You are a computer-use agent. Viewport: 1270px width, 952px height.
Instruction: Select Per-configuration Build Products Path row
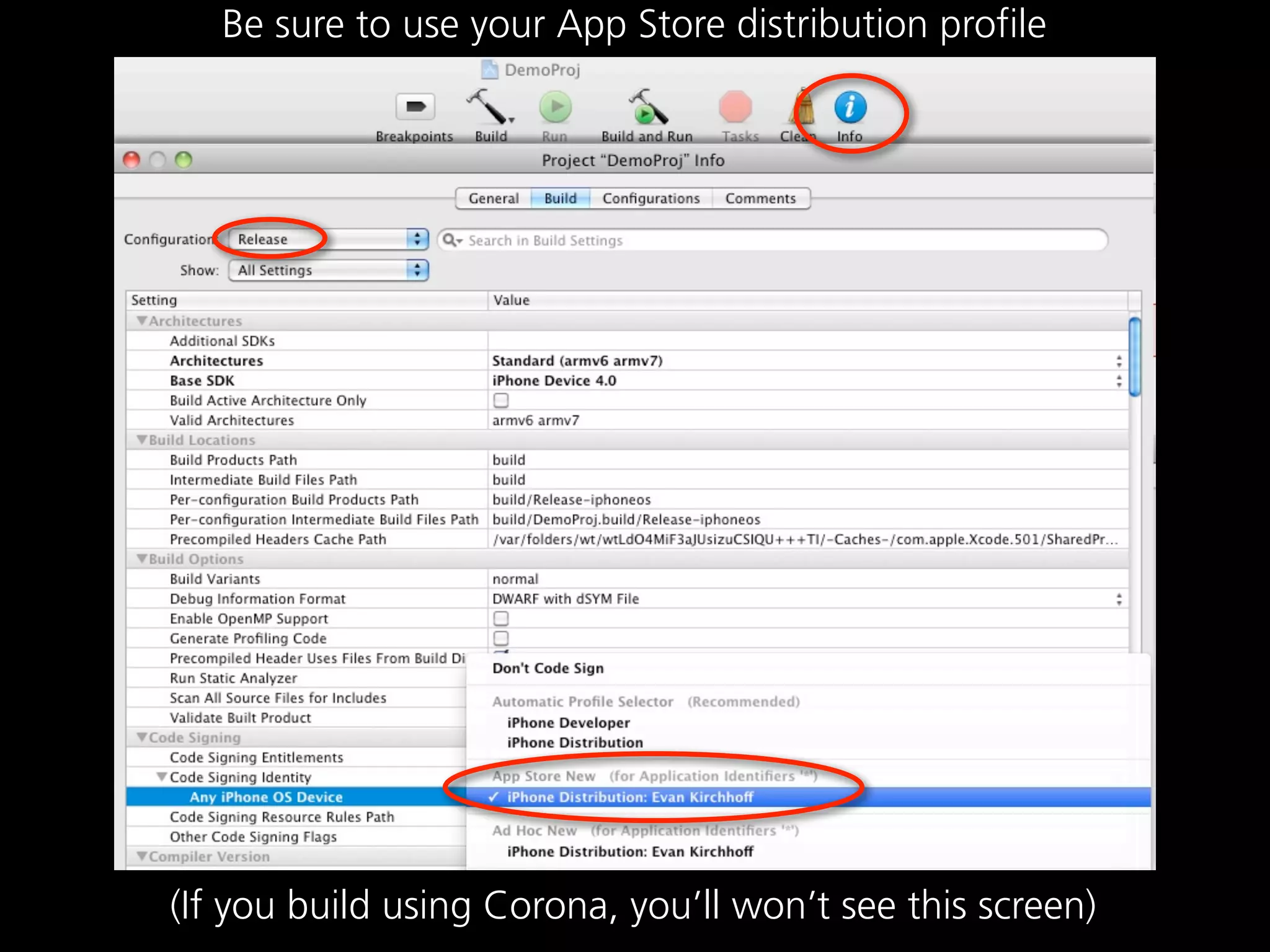pos(627,500)
